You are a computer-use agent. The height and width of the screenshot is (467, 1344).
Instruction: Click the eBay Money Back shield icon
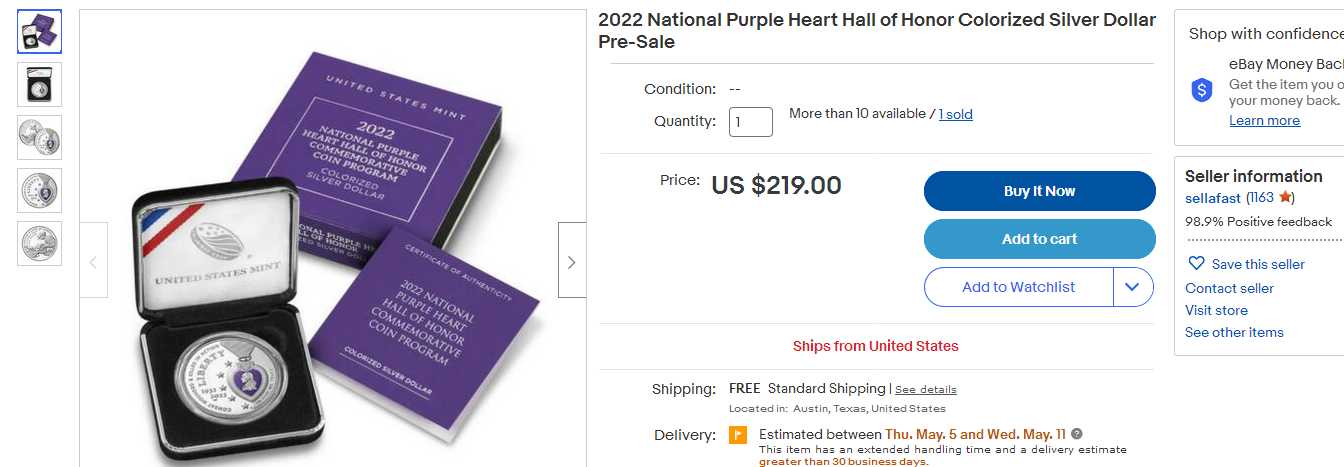1202,90
